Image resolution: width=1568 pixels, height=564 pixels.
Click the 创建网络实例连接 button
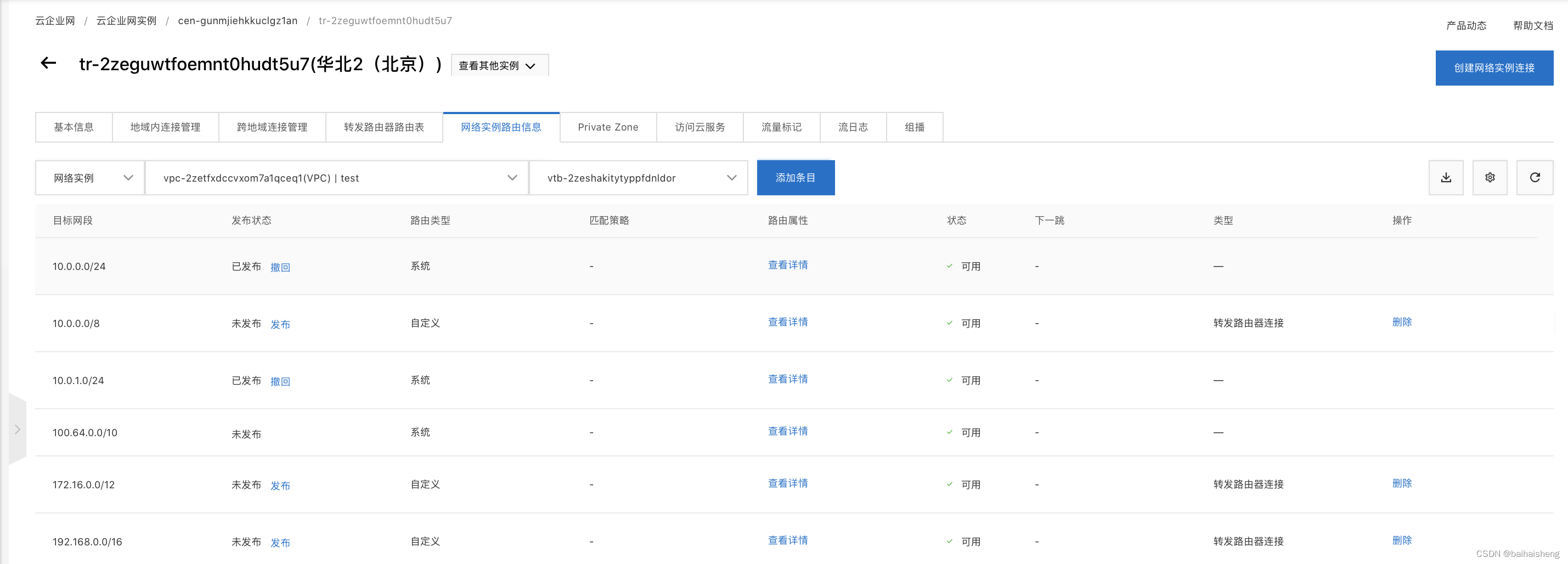(x=1493, y=67)
